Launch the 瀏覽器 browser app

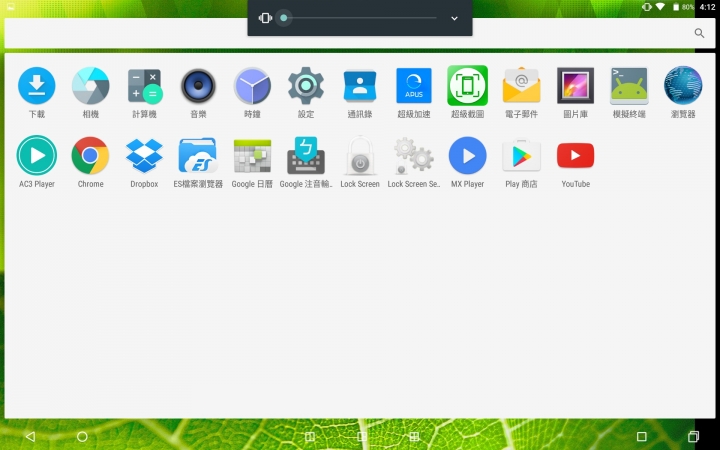683,86
